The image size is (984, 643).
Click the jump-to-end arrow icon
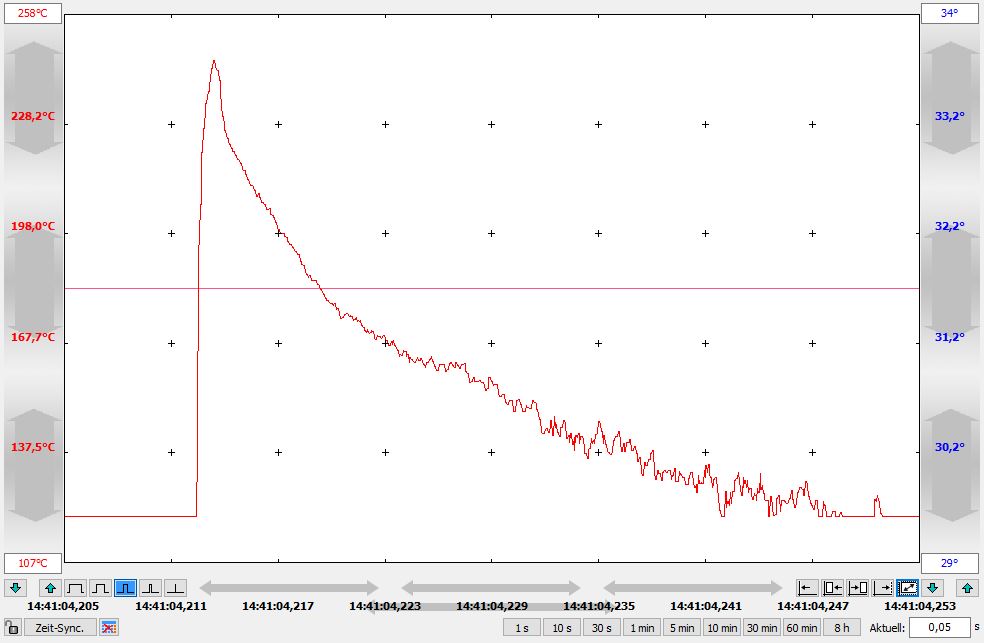(883, 588)
